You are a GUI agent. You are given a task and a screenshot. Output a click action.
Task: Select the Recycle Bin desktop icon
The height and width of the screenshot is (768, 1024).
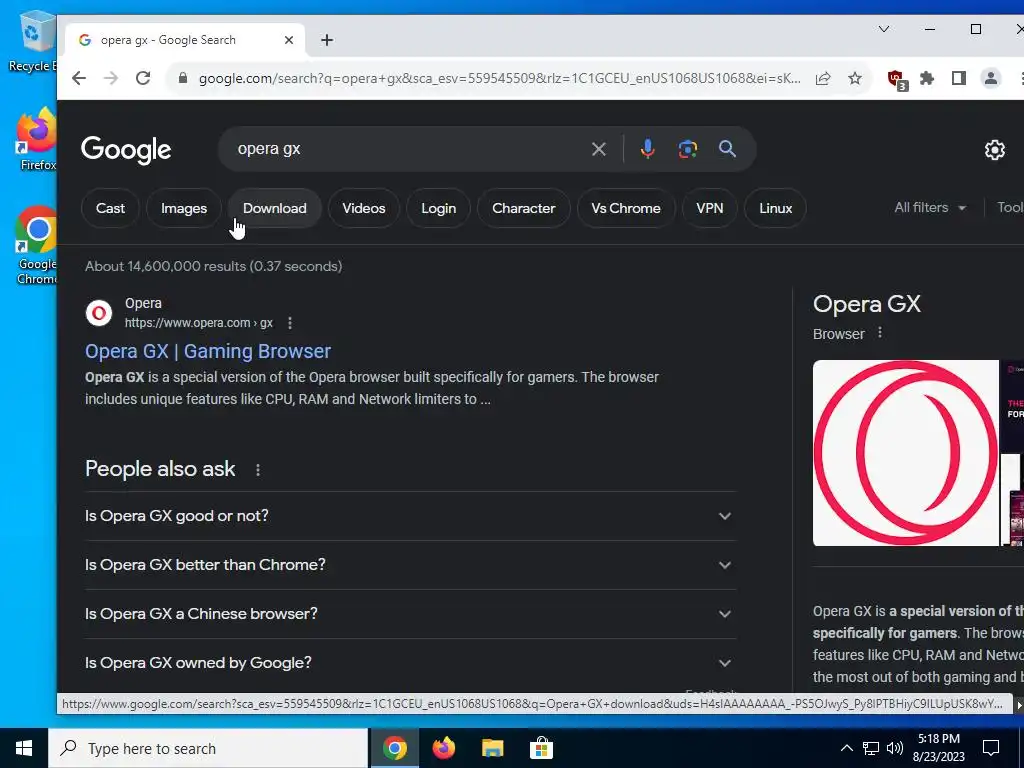point(33,41)
